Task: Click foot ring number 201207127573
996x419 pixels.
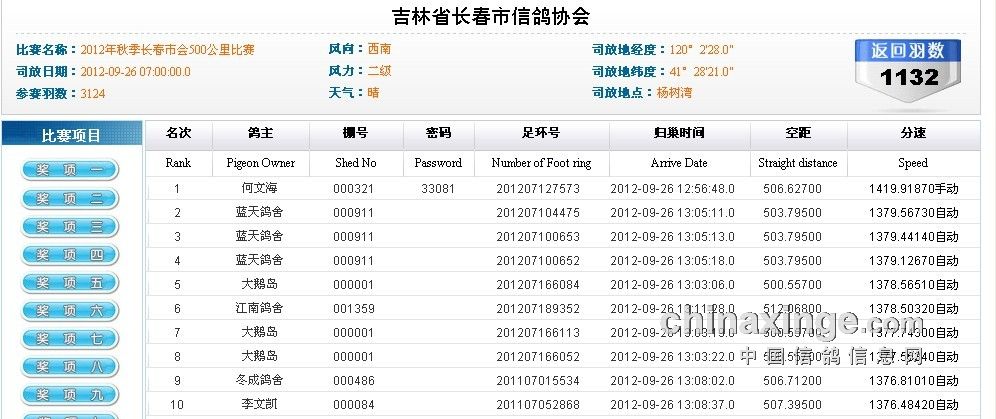Action: (x=538, y=188)
